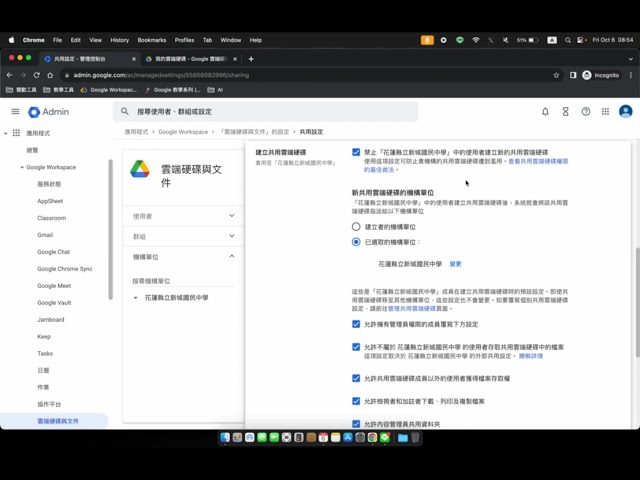Open the help question mark icon
The width and height of the screenshot is (640, 480).
pyautogui.click(x=586, y=111)
